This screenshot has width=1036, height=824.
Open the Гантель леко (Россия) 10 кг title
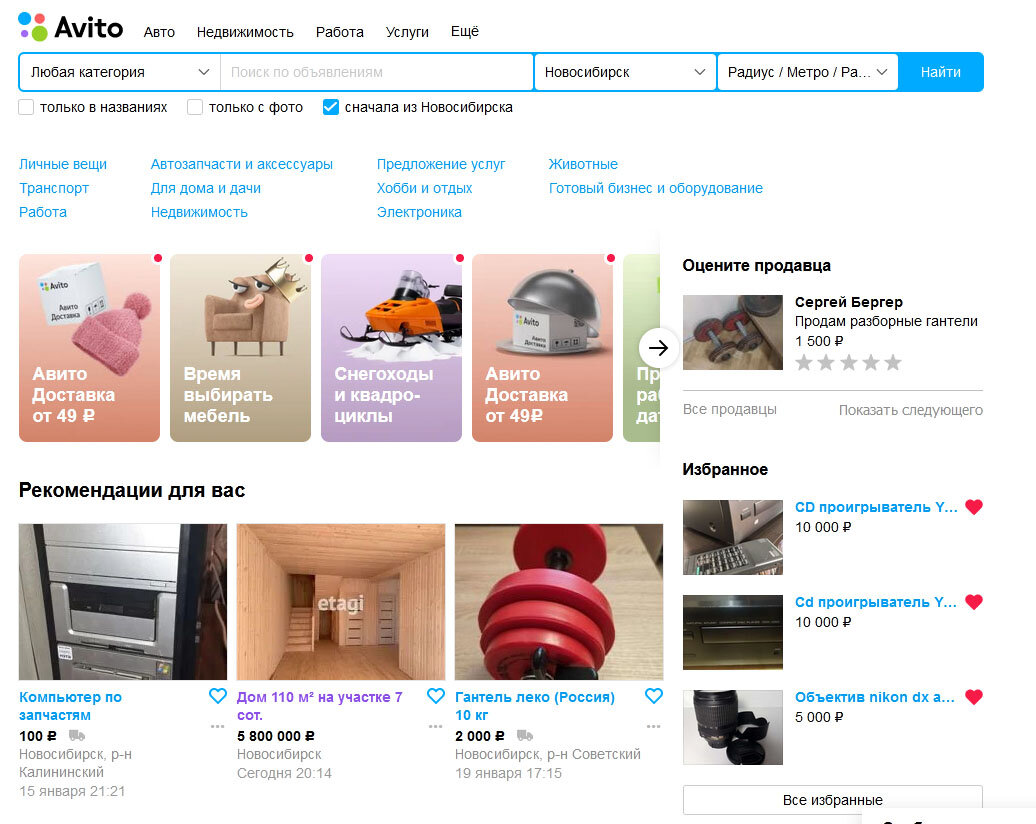pos(535,706)
